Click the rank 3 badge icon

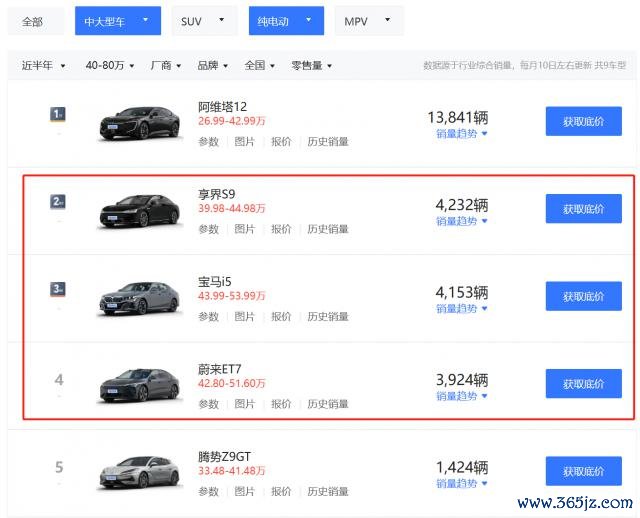coord(58,289)
